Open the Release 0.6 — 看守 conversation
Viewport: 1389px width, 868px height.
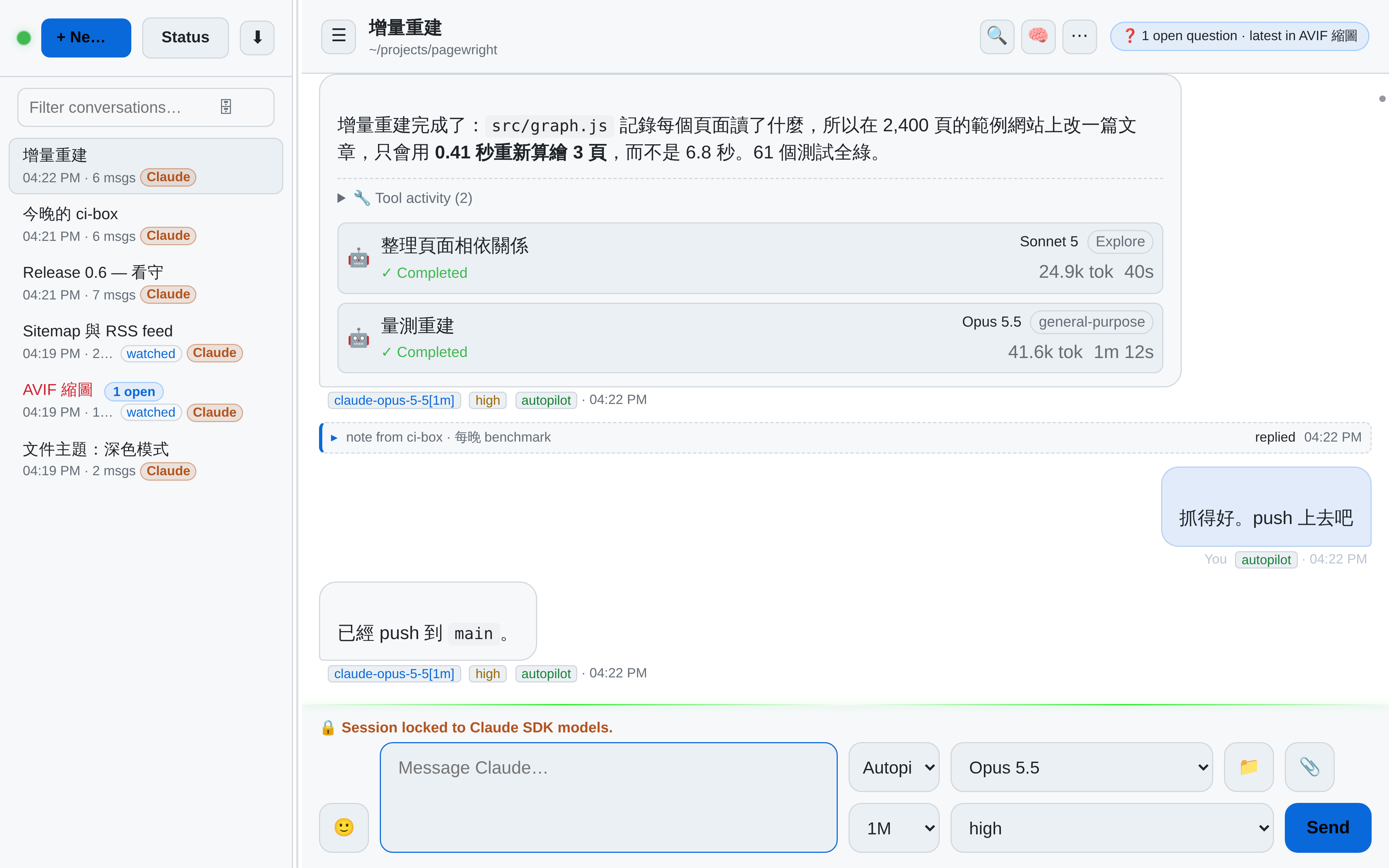pos(146,283)
